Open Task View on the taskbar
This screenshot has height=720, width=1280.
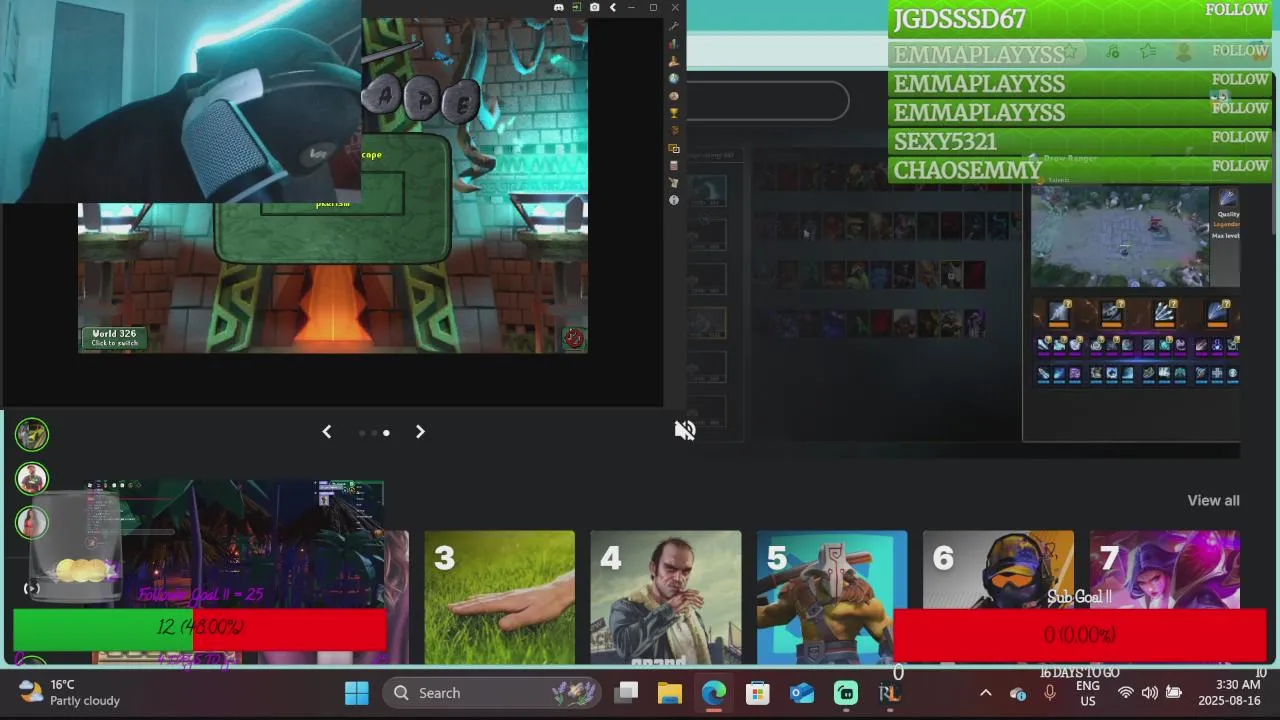(627, 693)
